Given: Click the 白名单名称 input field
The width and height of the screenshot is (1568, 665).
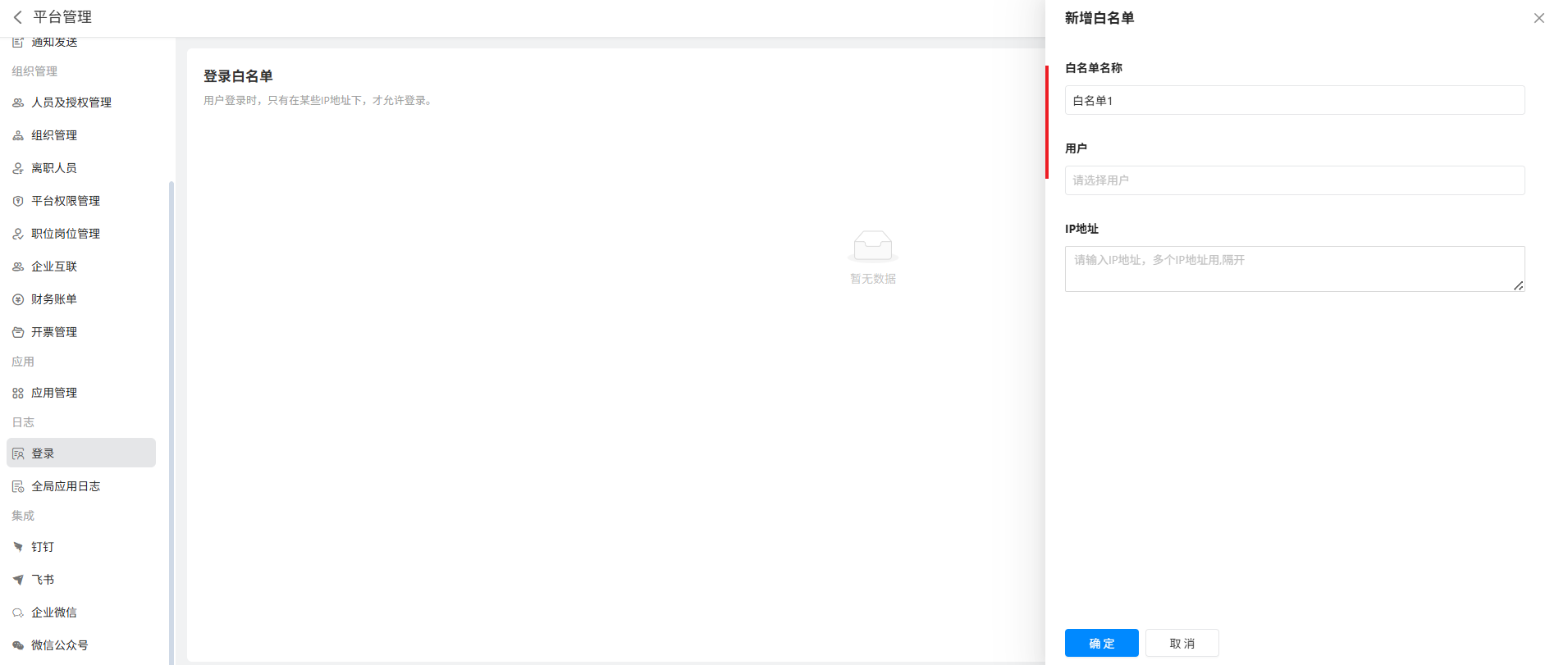Looking at the screenshot, I should [1294, 100].
